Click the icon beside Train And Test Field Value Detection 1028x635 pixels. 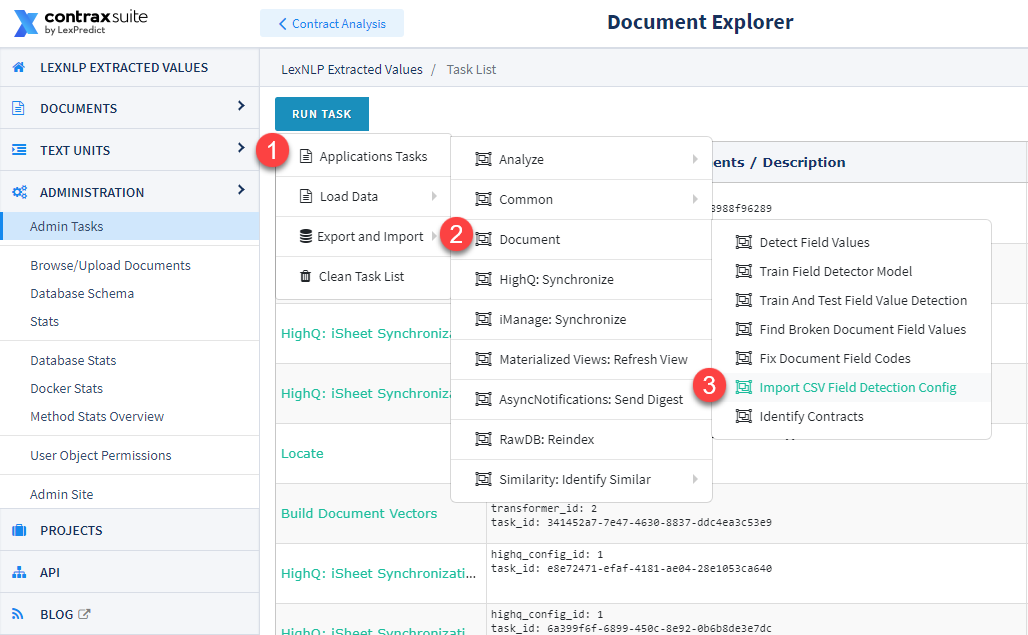pyautogui.click(x=743, y=300)
